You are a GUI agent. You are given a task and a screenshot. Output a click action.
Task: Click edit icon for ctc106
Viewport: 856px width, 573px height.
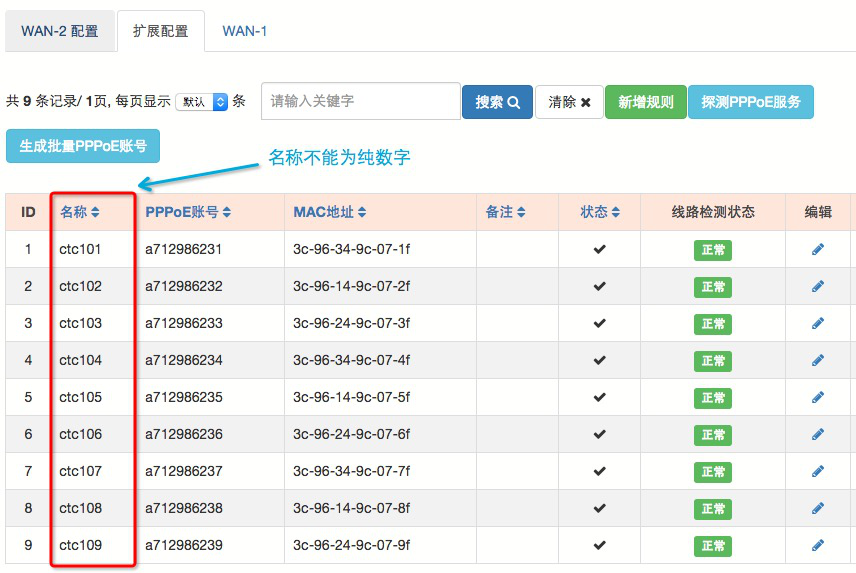[x=818, y=434]
